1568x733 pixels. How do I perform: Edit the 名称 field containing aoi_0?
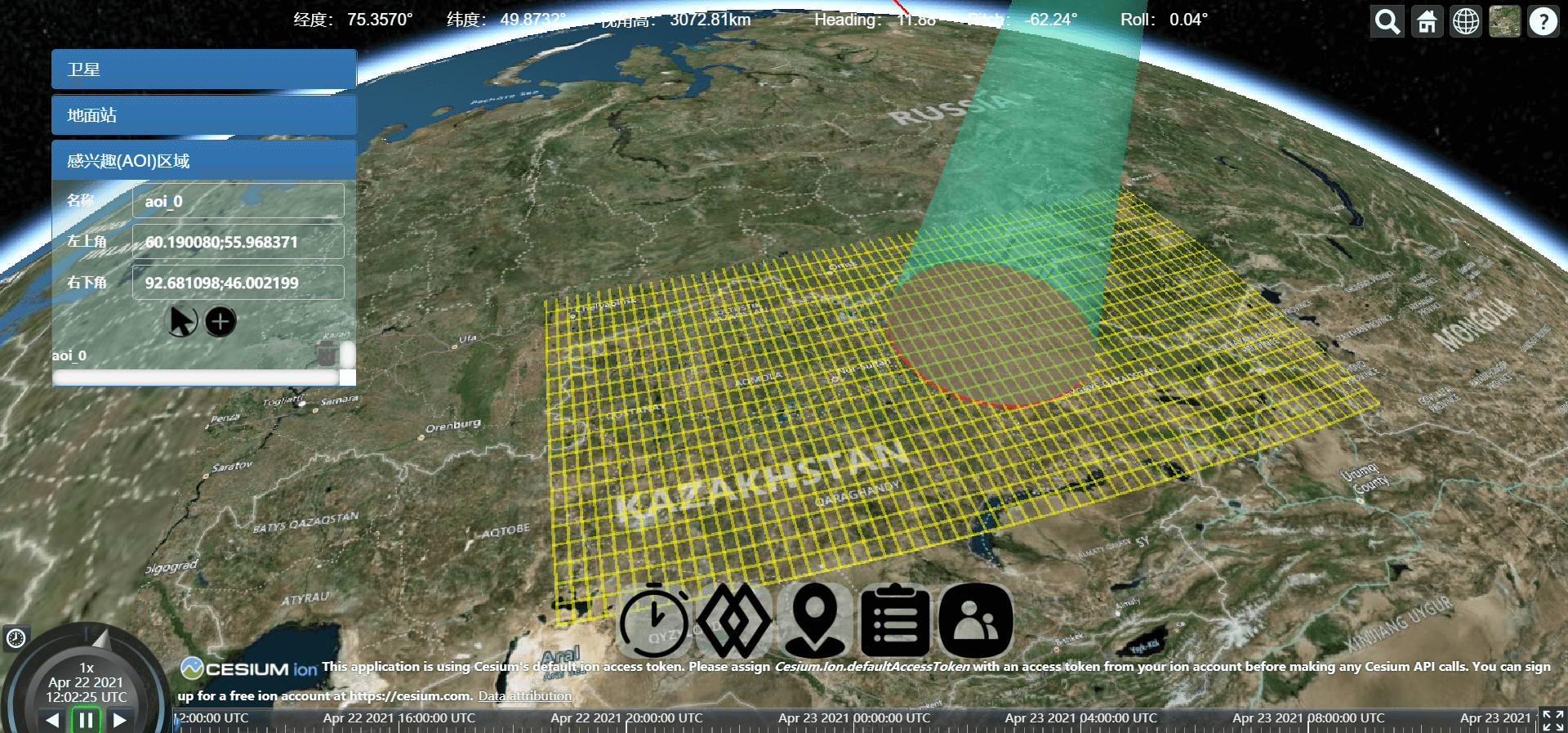click(238, 201)
